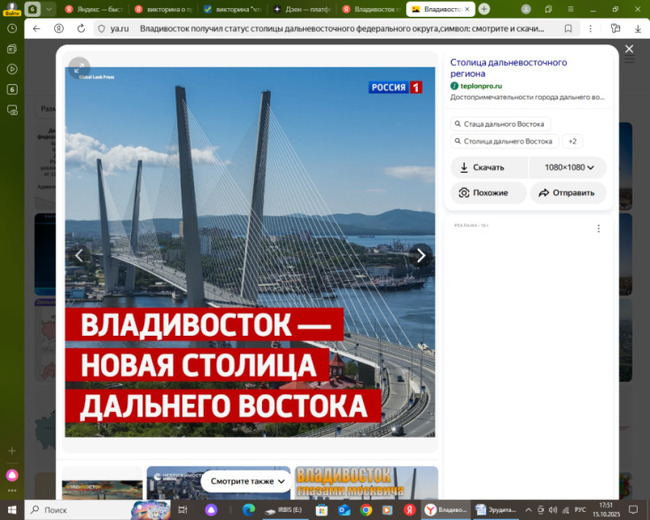Click the Windows Start button on taskbar

[12, 509]
